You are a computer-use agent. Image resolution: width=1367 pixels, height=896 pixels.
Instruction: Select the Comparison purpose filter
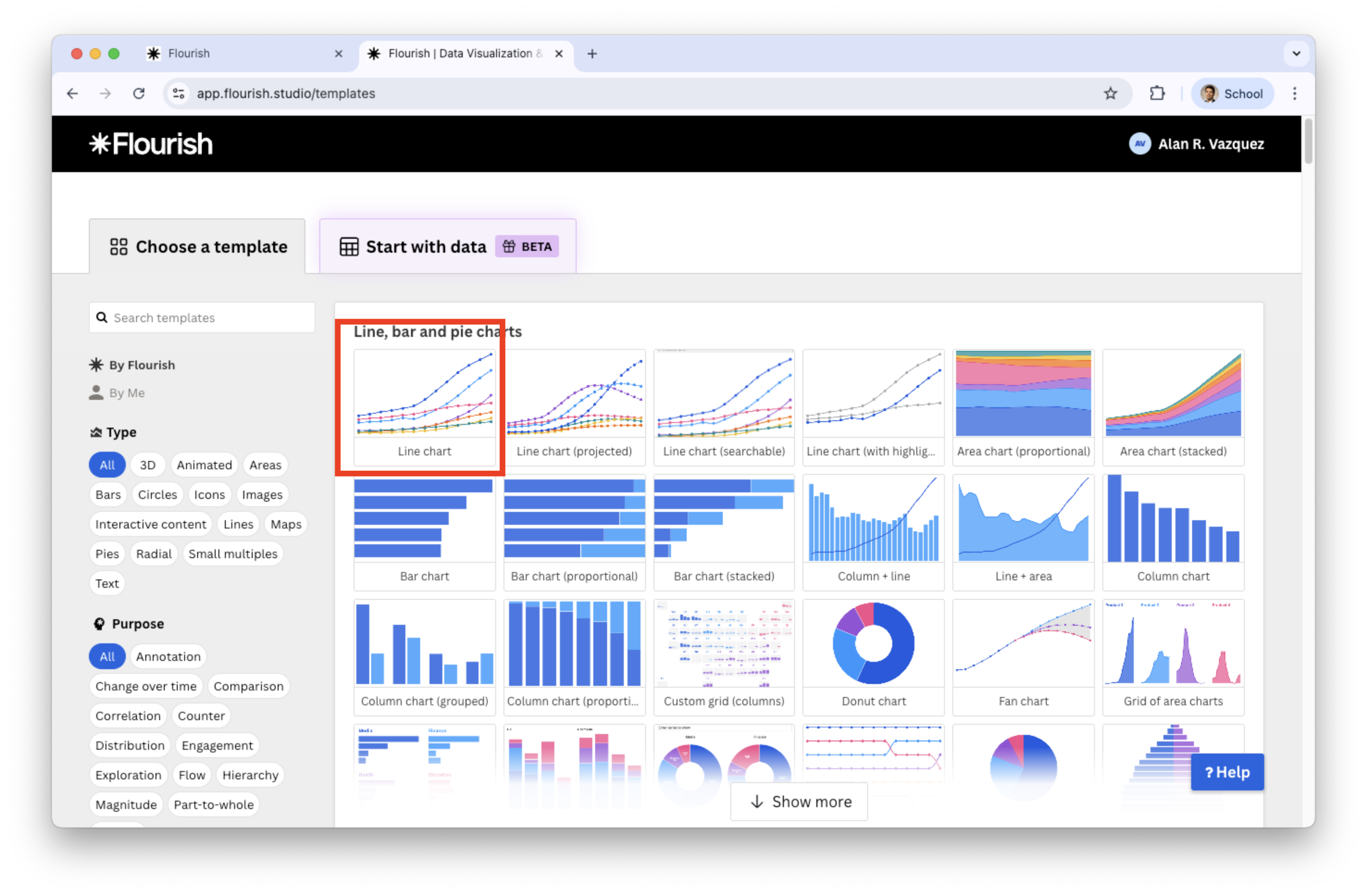point(248,686)
